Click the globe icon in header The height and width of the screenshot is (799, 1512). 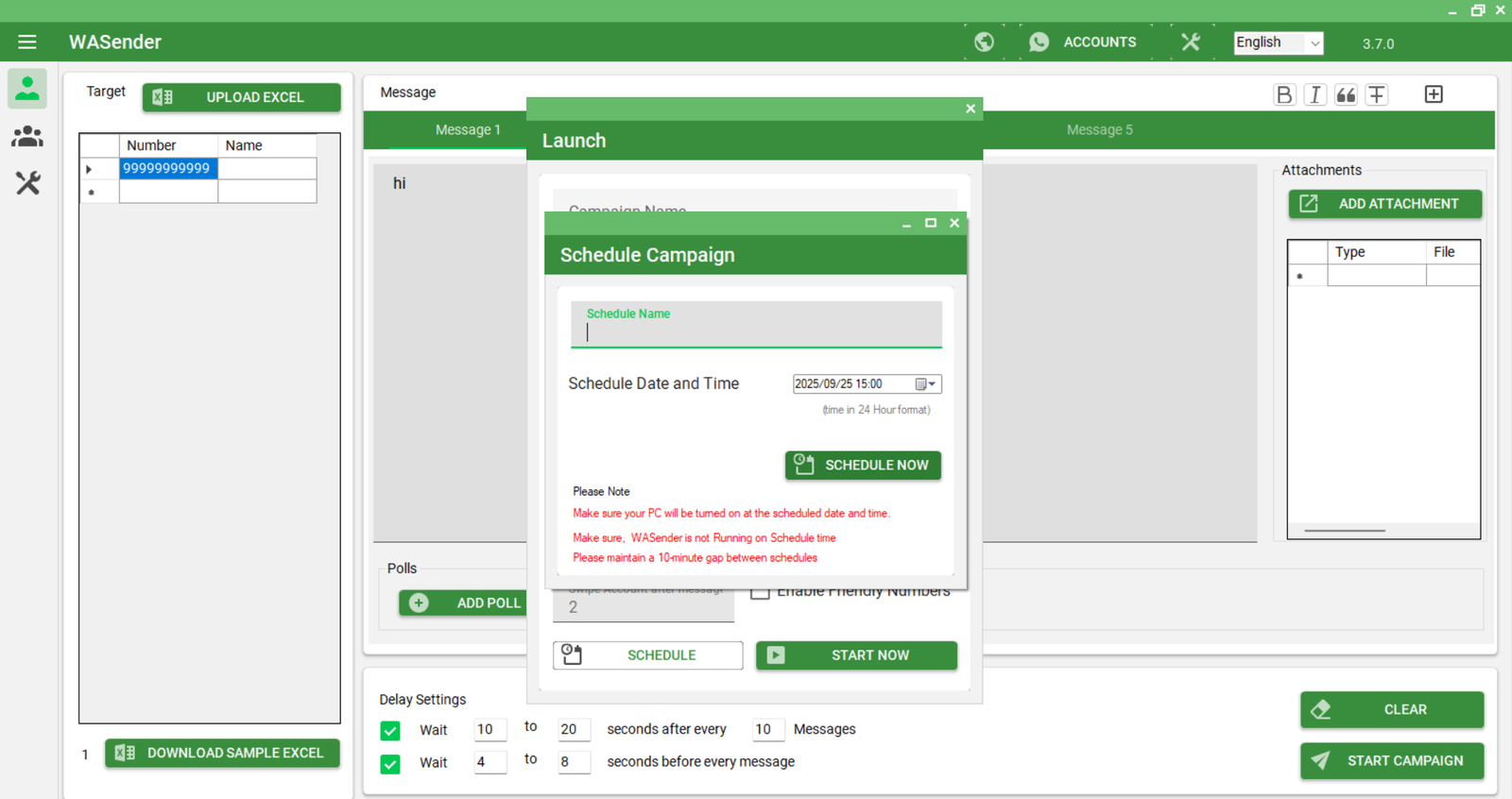[x=984, y=42]
